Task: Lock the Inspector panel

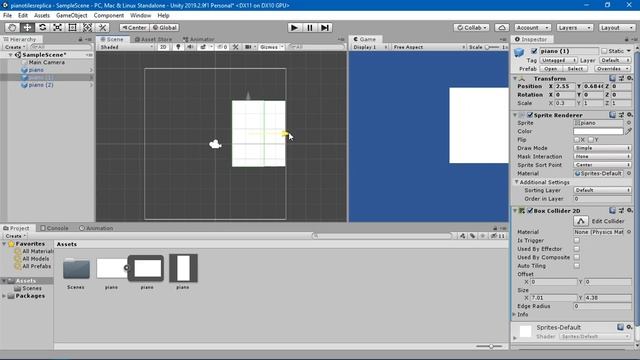Action: [627, 39]
